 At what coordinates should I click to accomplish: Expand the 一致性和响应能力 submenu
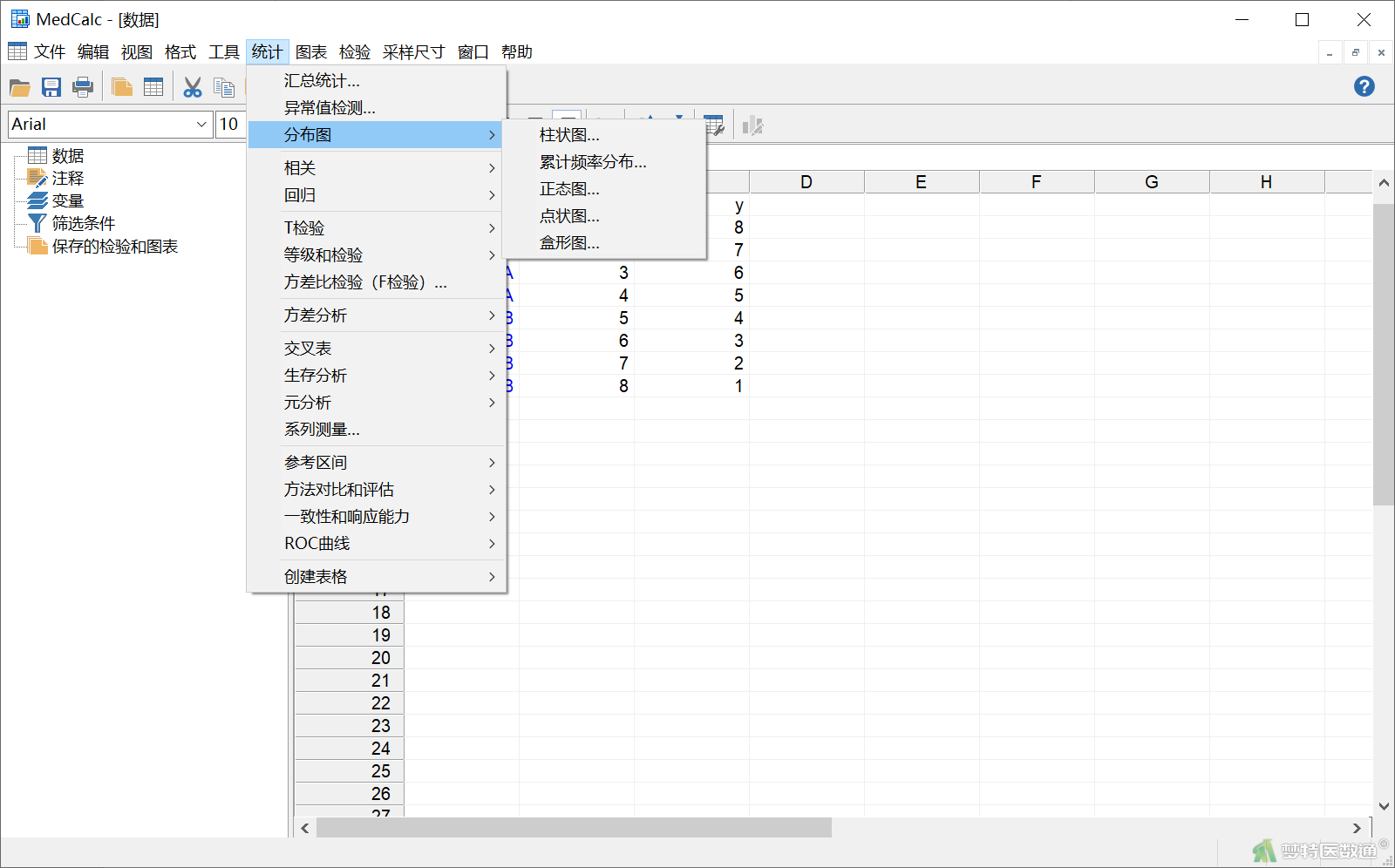coord(377,517)
